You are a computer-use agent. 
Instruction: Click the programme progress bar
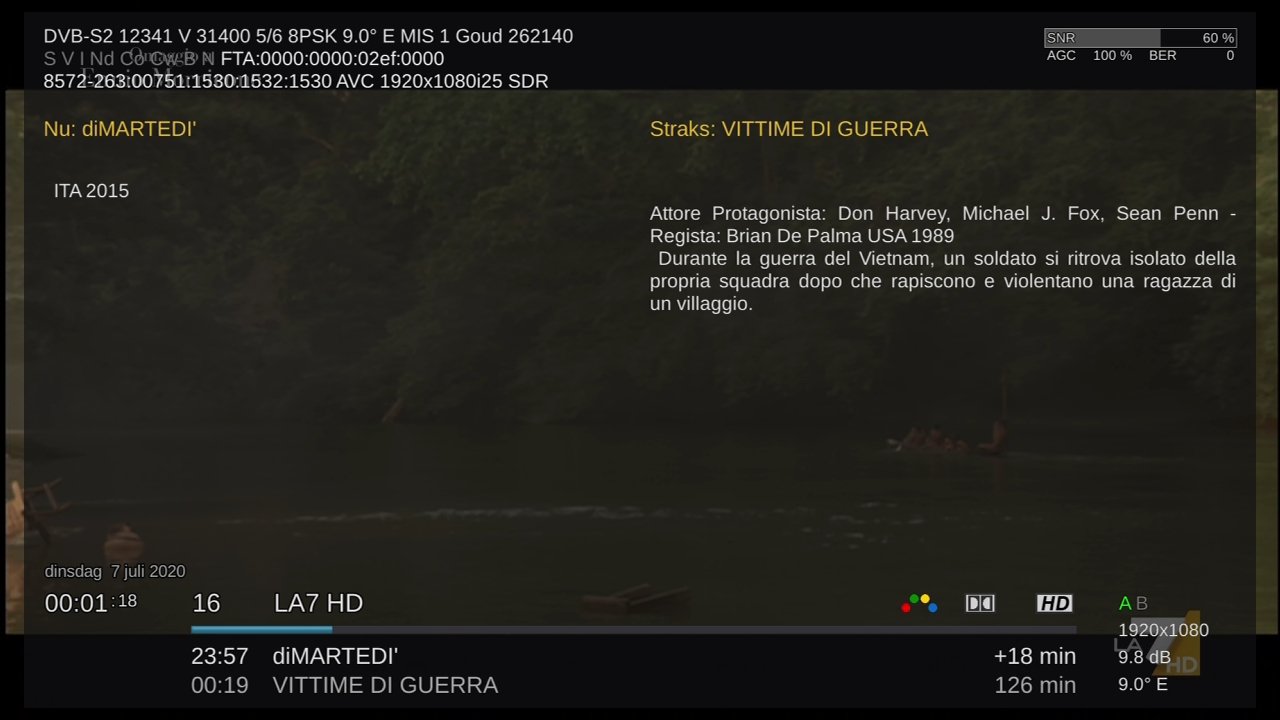coord(633,629)
